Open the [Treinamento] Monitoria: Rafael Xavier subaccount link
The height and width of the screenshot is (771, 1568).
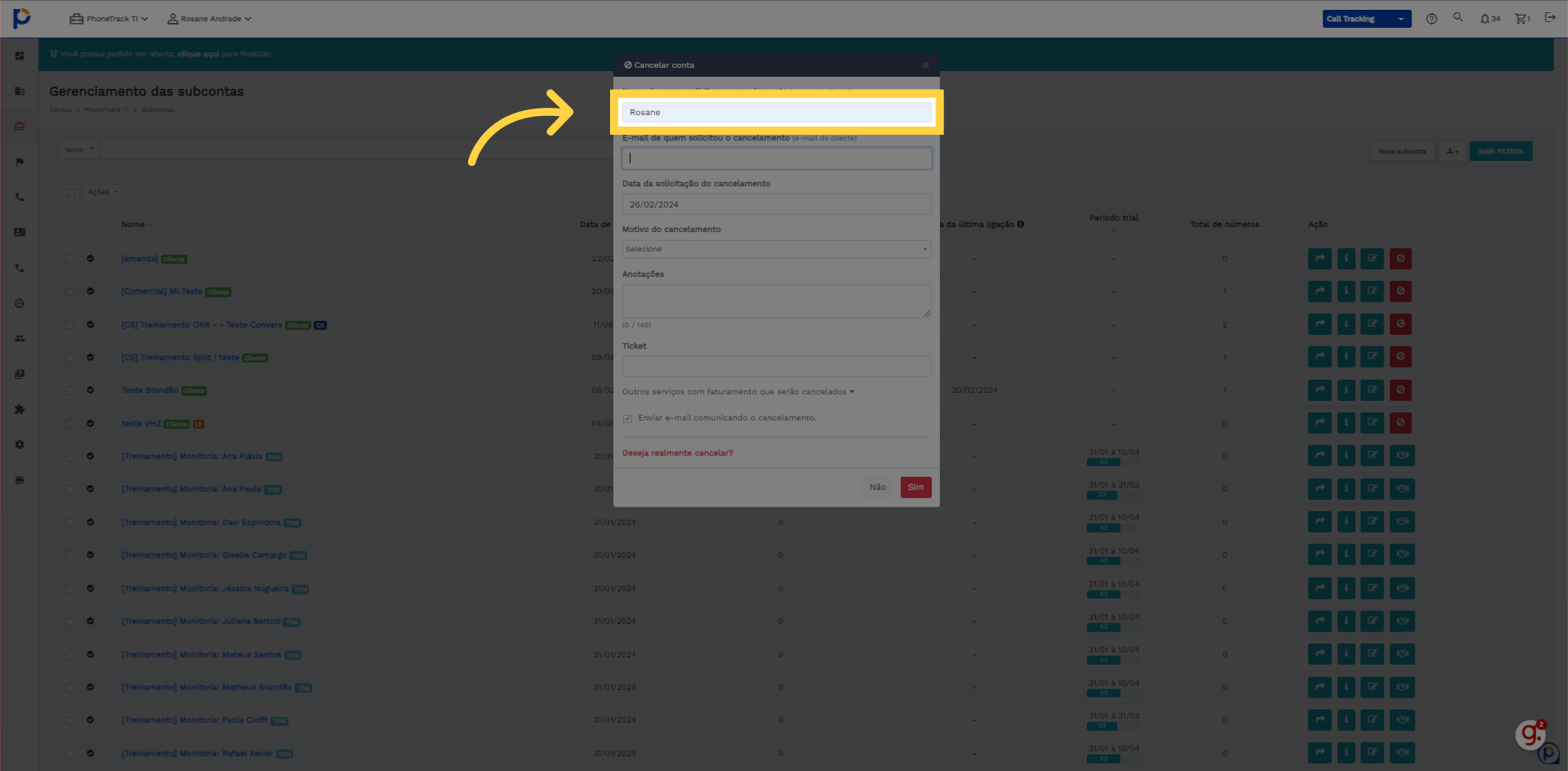197,754
